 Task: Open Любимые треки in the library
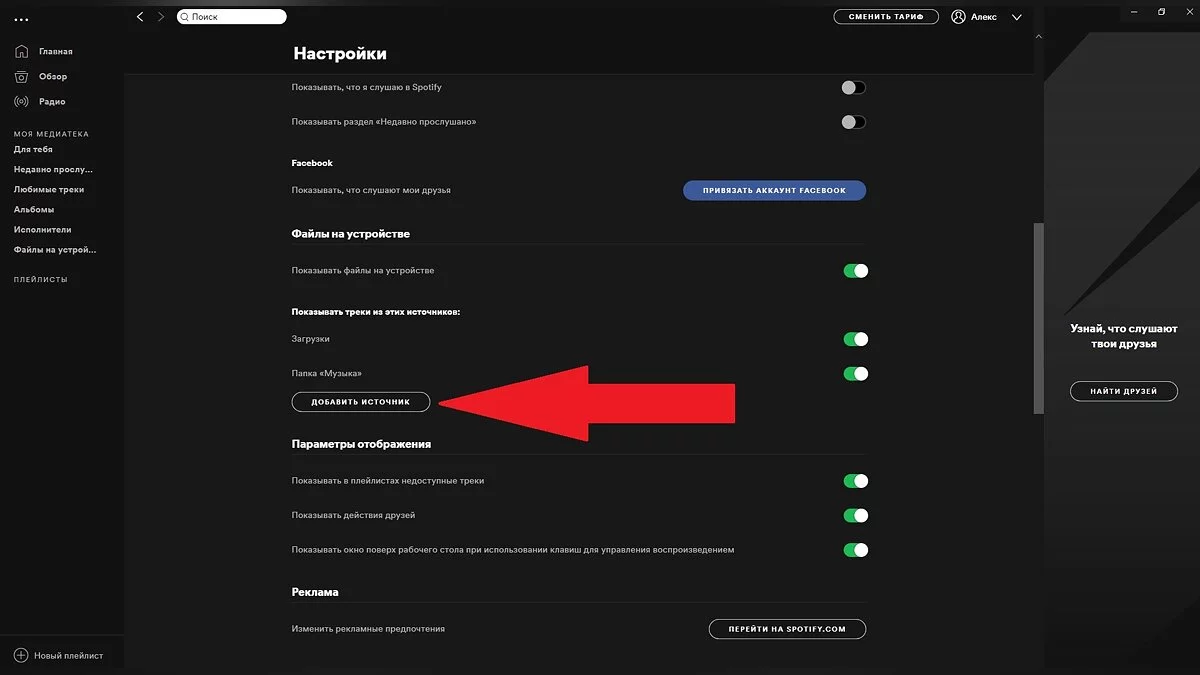coord(49,189)
